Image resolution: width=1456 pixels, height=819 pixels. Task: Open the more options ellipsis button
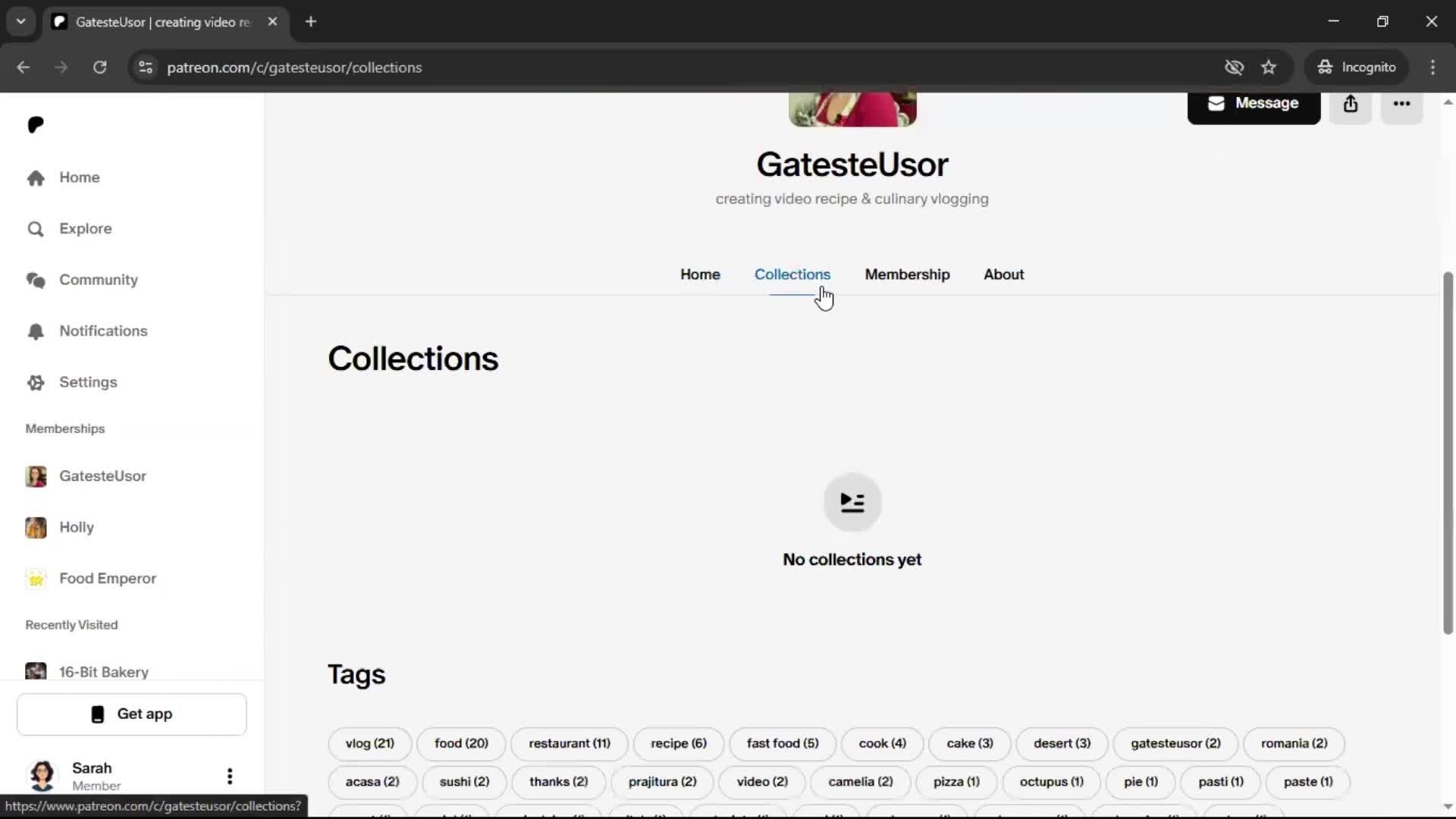tap(1401, 104)
